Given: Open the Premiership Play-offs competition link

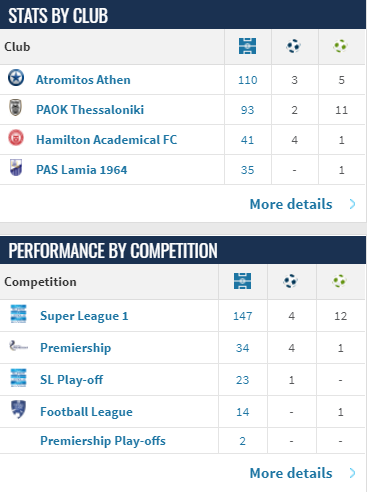Looking at the screenshot, I should tap(103, 441).
